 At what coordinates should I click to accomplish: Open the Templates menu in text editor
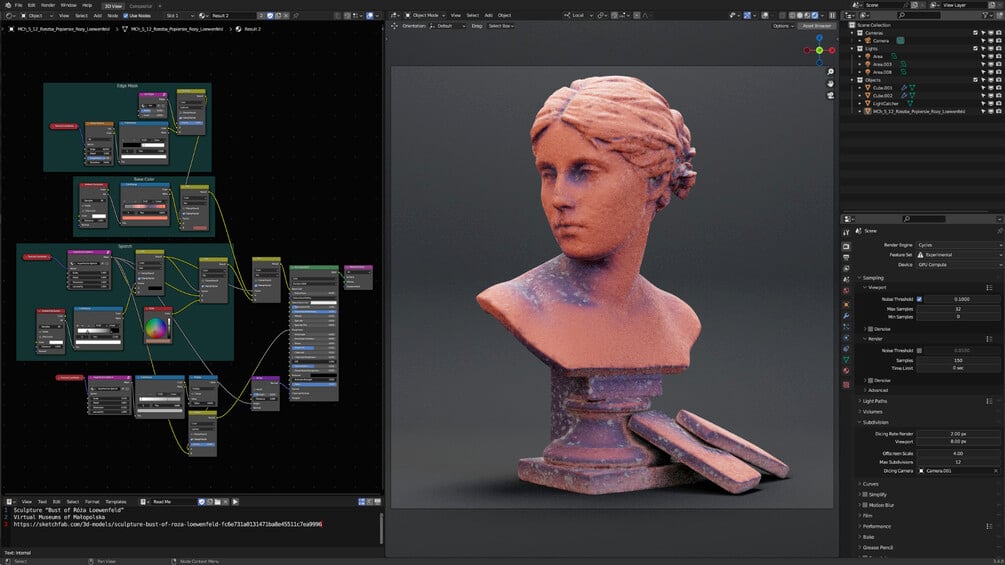pyautogui.click(x=115, y=502)
